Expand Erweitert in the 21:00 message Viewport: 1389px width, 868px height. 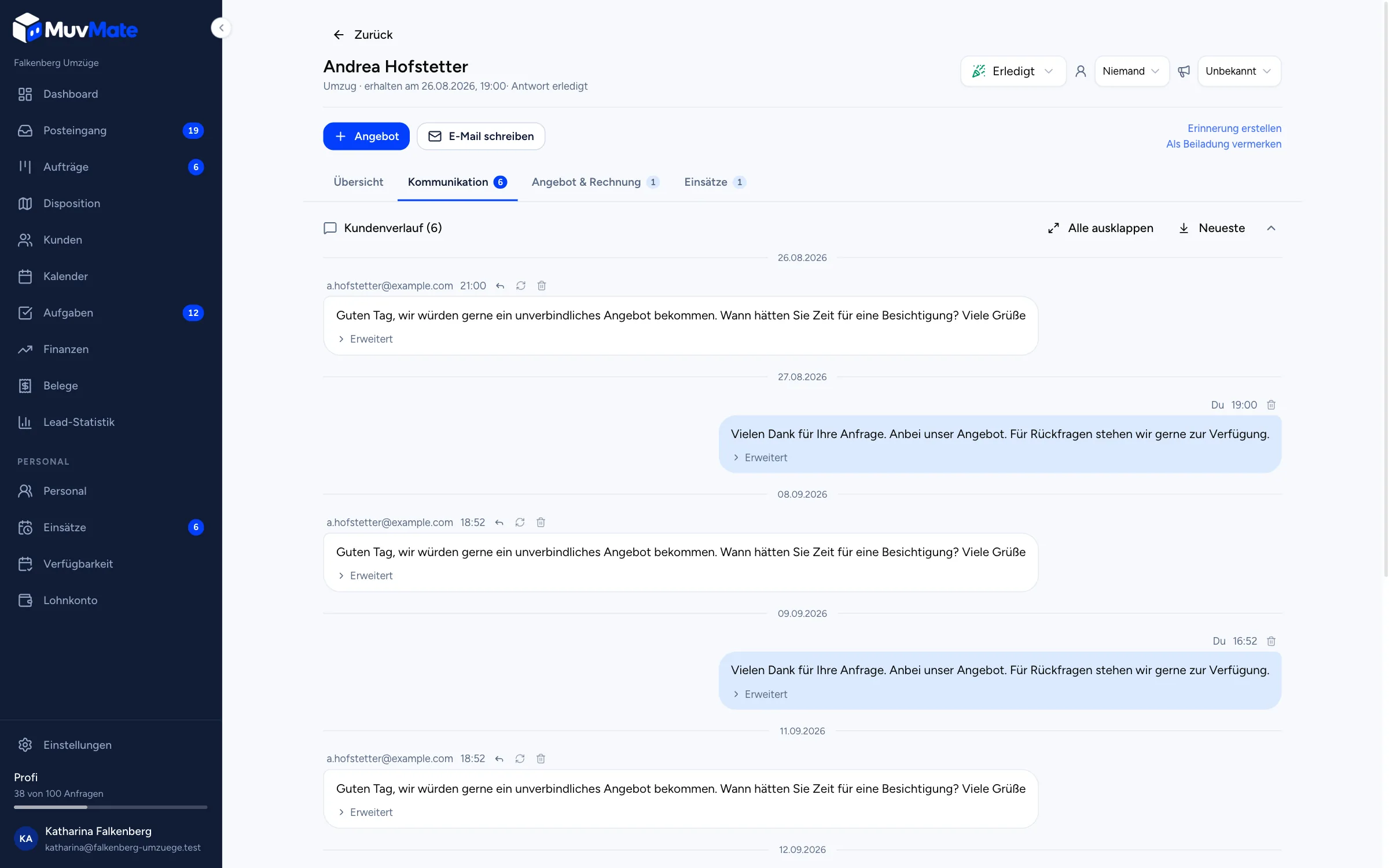pyautogui.click(x=365, y=339)
